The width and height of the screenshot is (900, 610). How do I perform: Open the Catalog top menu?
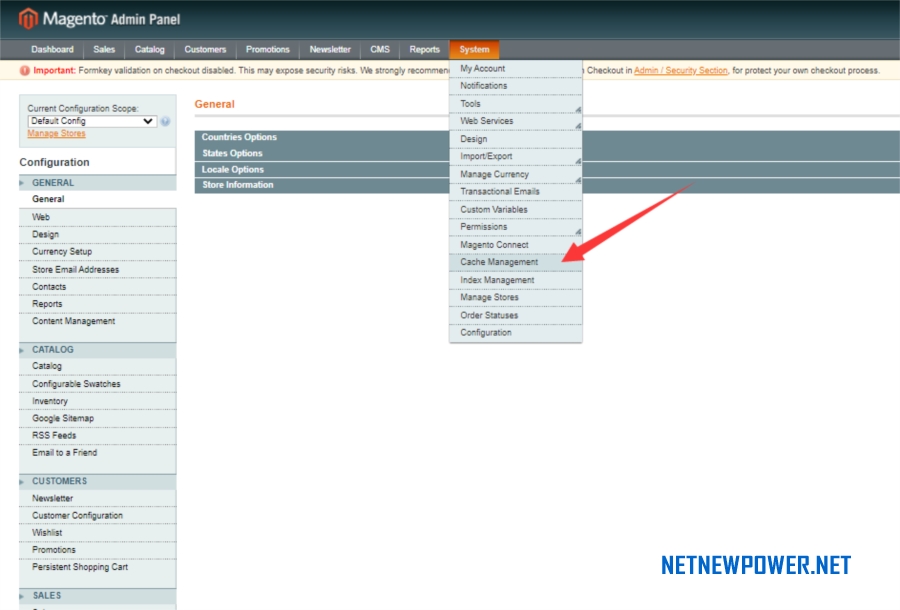[149, 49]
